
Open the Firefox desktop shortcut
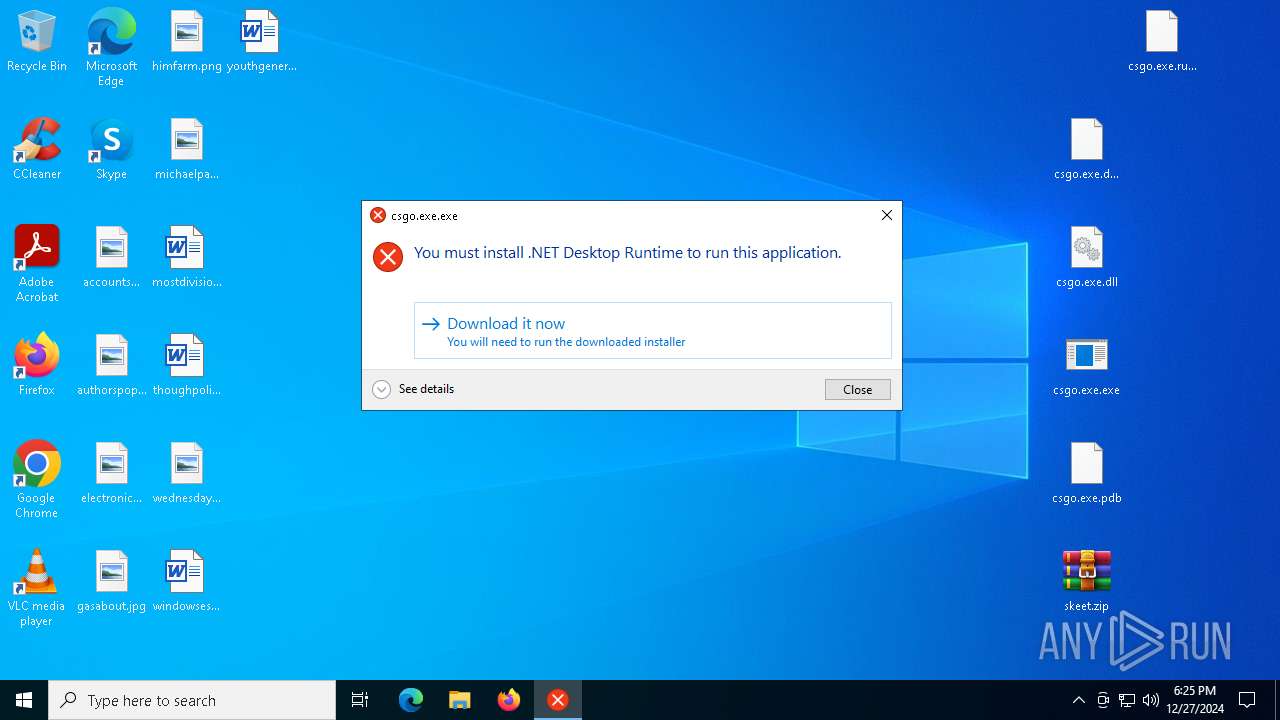[37, 365]
